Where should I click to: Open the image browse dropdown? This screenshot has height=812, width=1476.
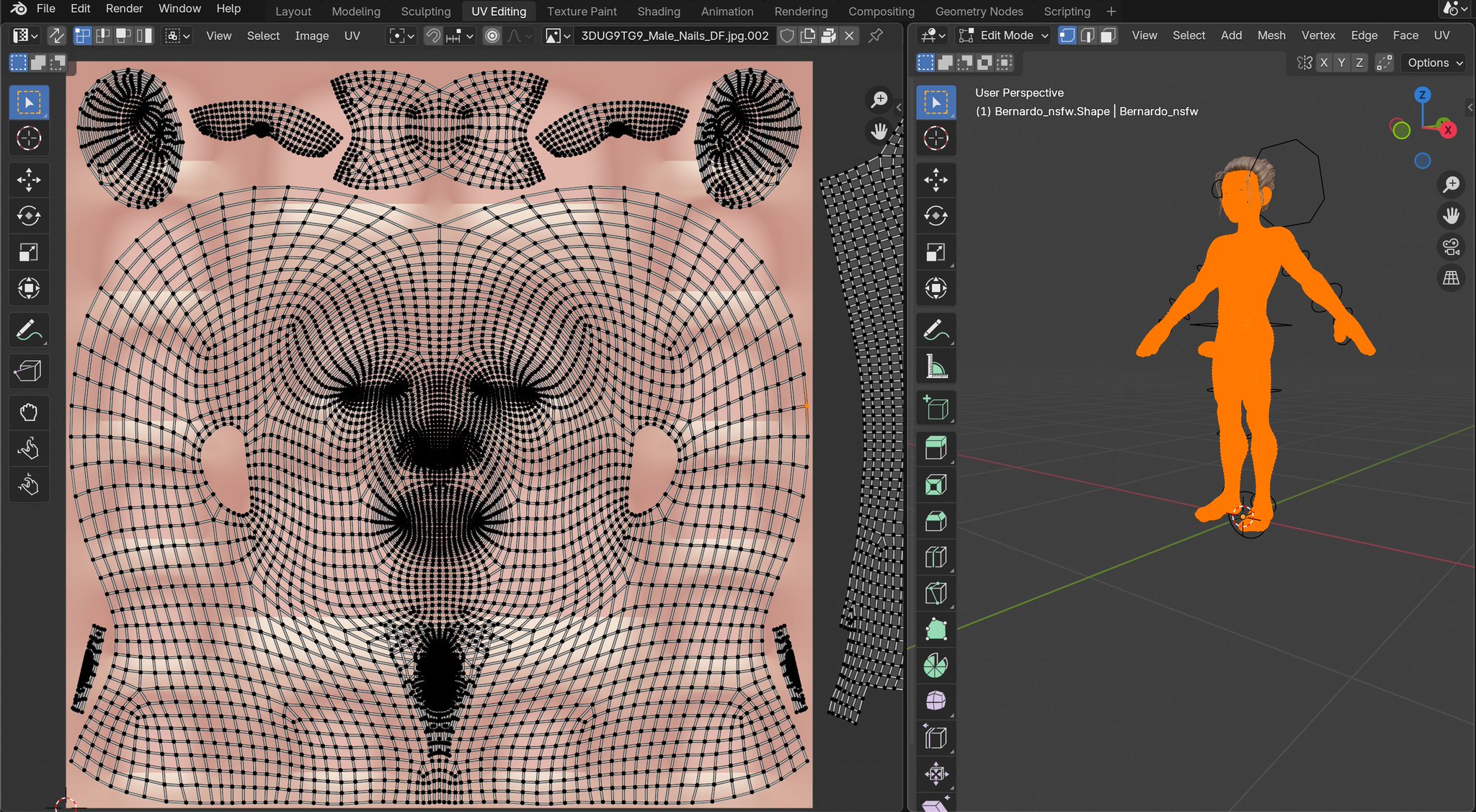(x=558, y=35)
